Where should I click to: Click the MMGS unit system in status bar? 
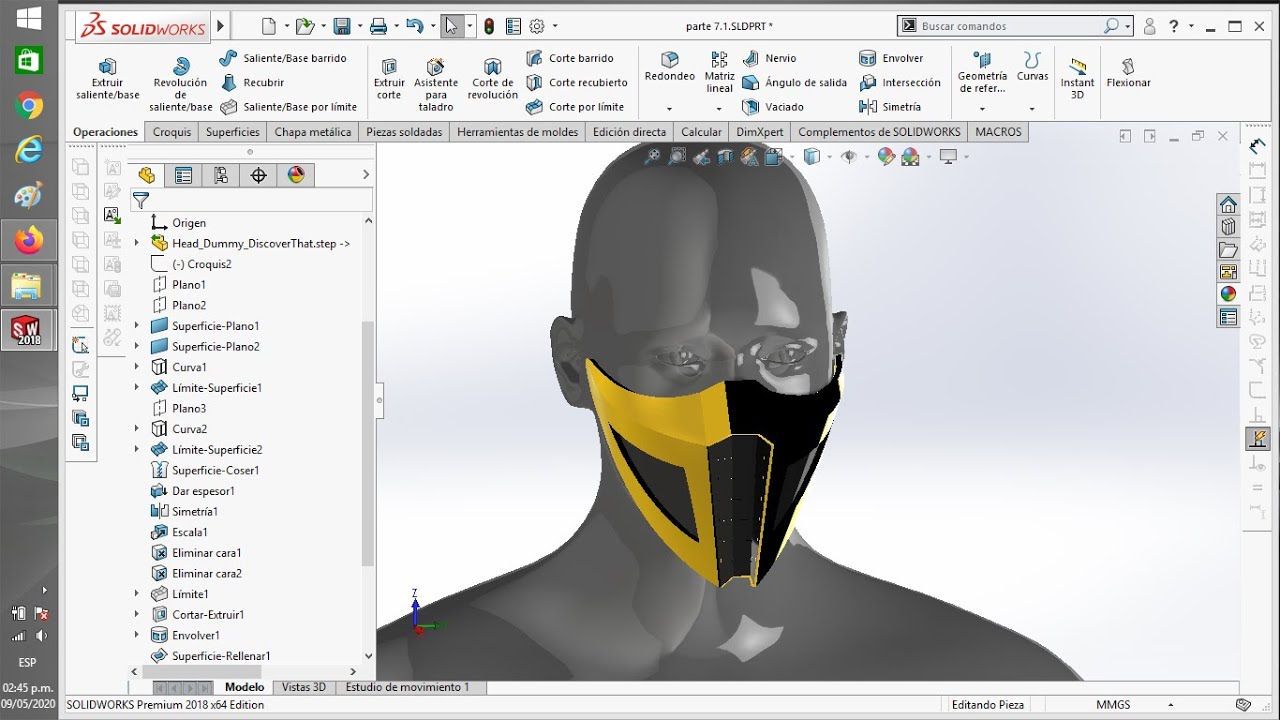click(x=1113, y=705)
